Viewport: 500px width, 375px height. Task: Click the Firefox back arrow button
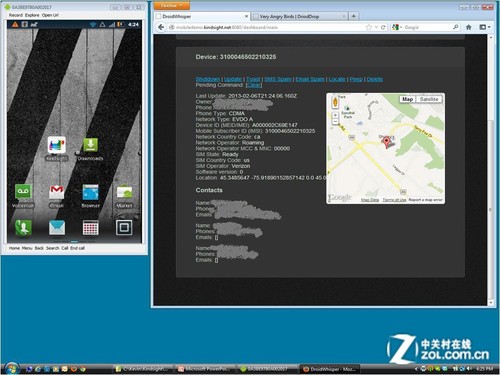(161, 27)
